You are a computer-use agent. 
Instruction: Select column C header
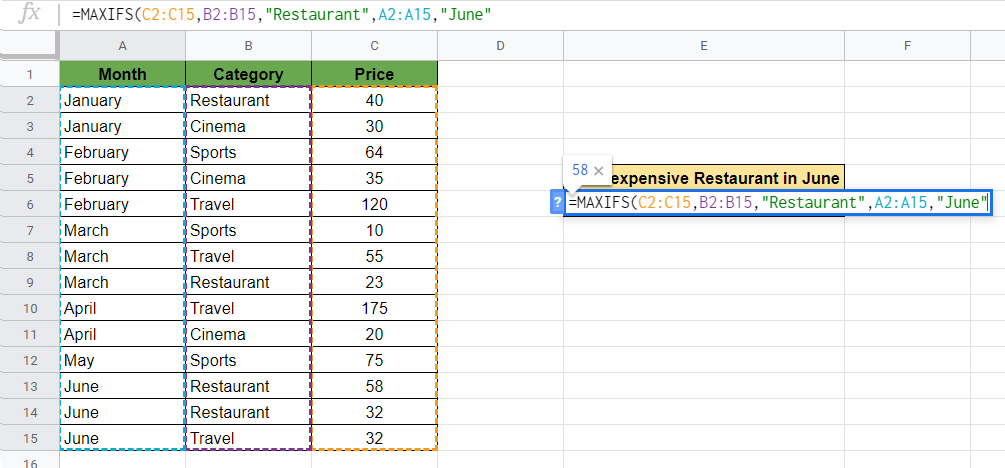[x=374, y=46]
